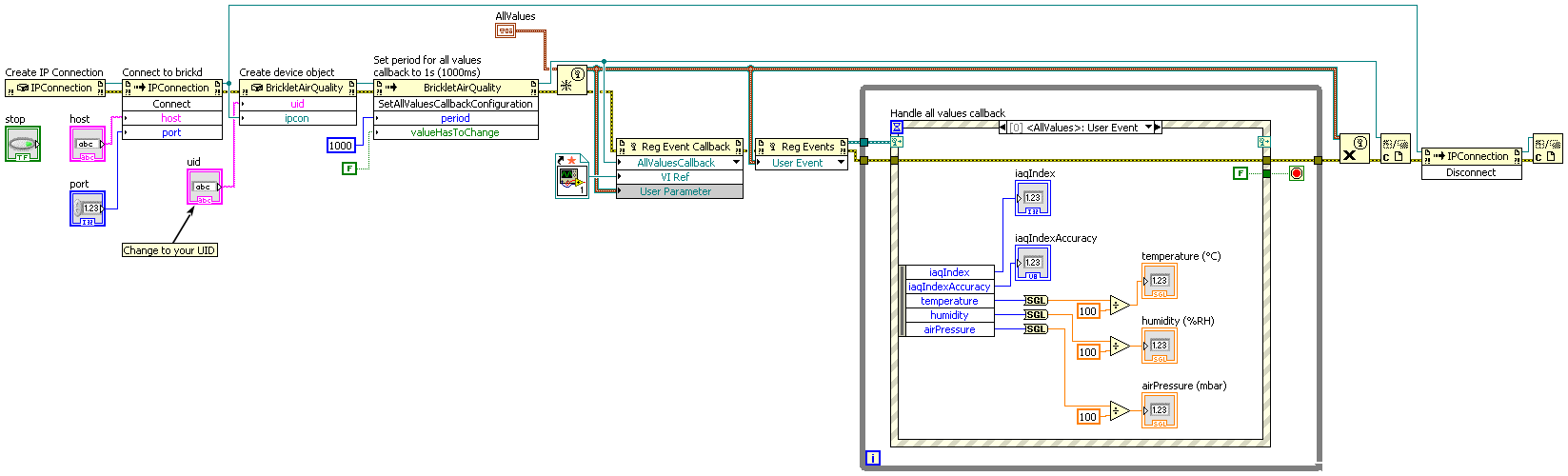Click the Close Reference node after Destroy User Event

[1396, 149]
